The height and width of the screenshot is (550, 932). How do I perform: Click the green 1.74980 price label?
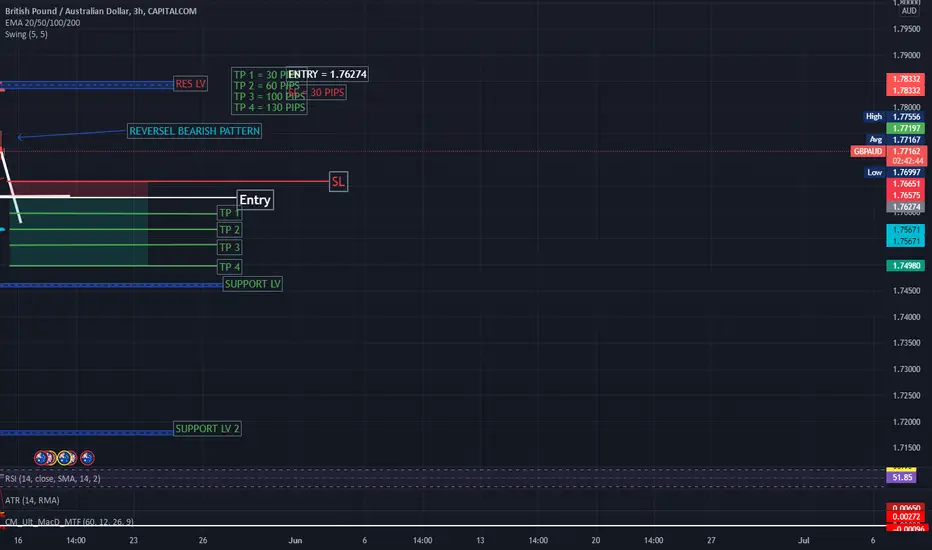point(906,266)
